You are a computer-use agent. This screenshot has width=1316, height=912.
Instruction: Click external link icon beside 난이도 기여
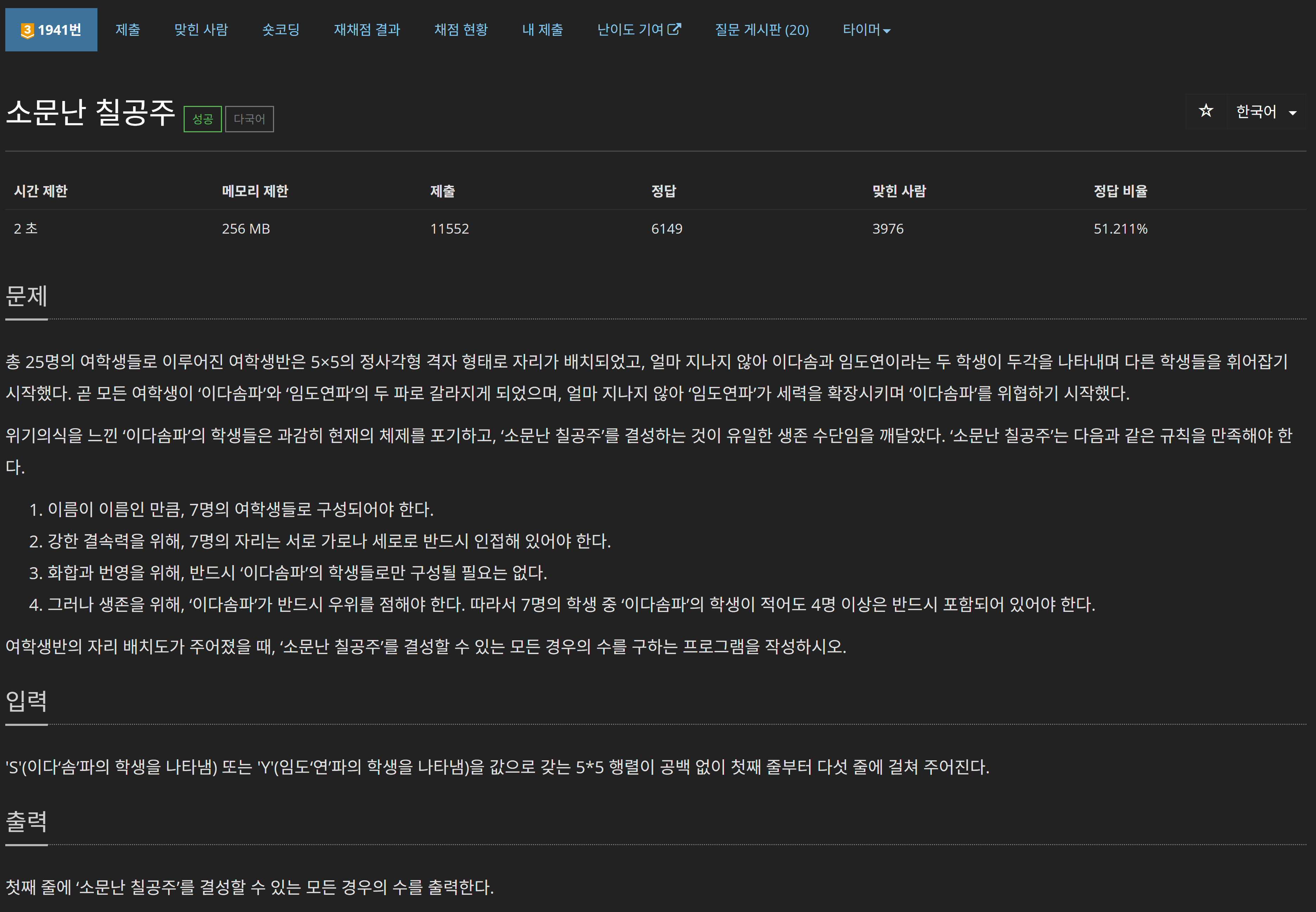675,29
